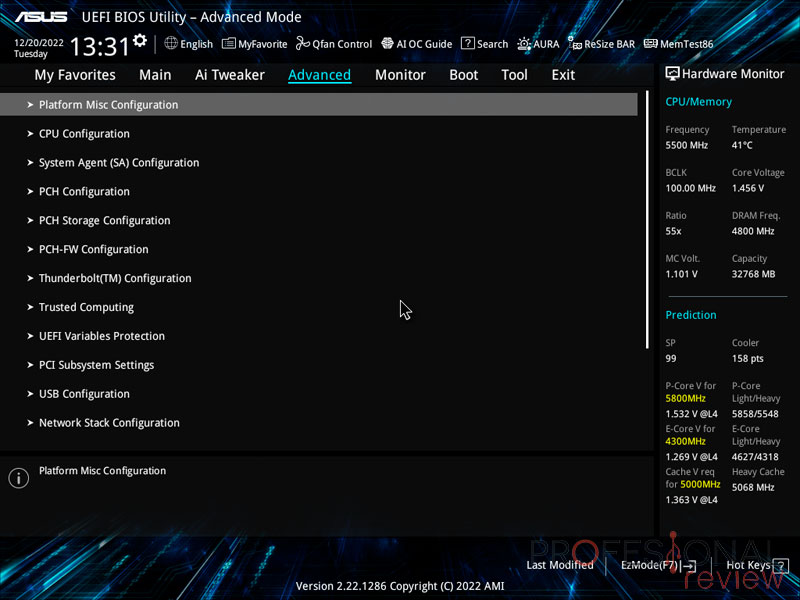This screenshot has width=800, height=600.
Task: Click the SP value 99
Action: tap(671, 359)
